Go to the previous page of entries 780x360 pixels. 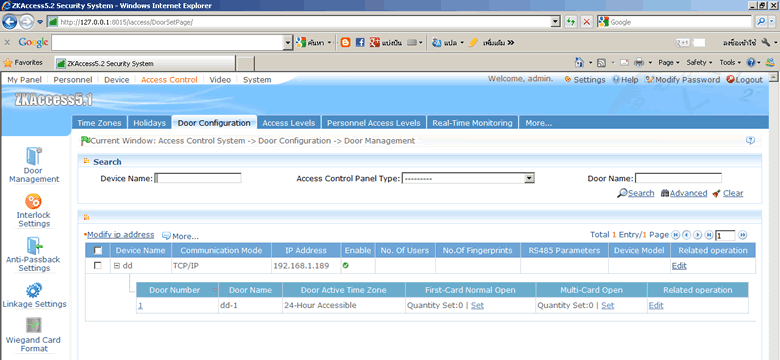pyautogui.click(x=686, y=235)
